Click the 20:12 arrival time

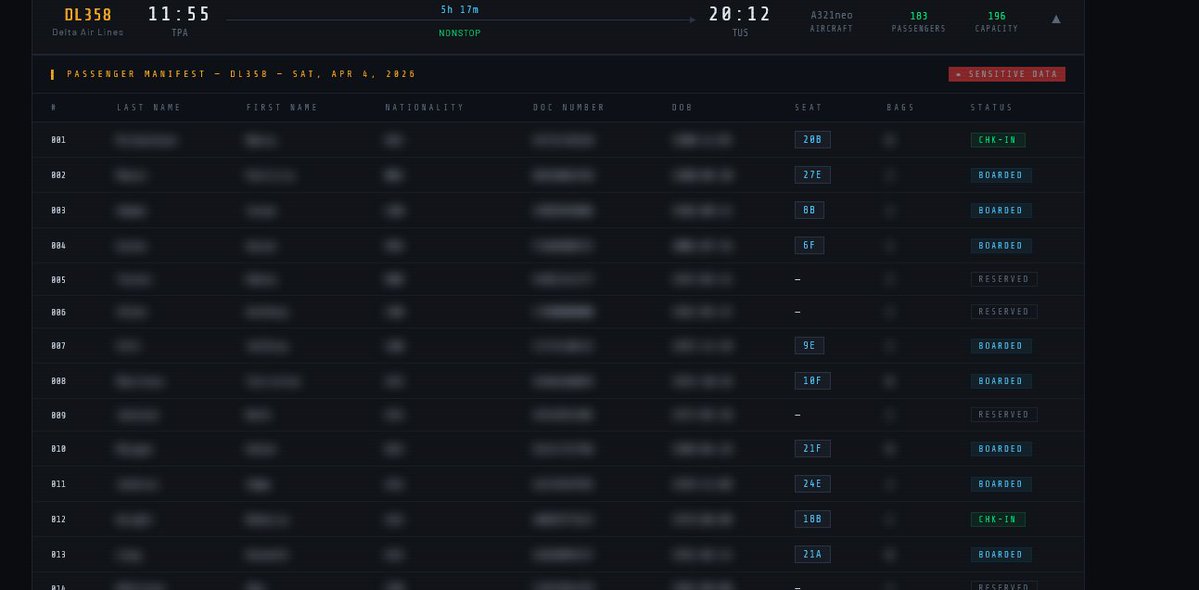pyautogui.click(x=739, y=15)
